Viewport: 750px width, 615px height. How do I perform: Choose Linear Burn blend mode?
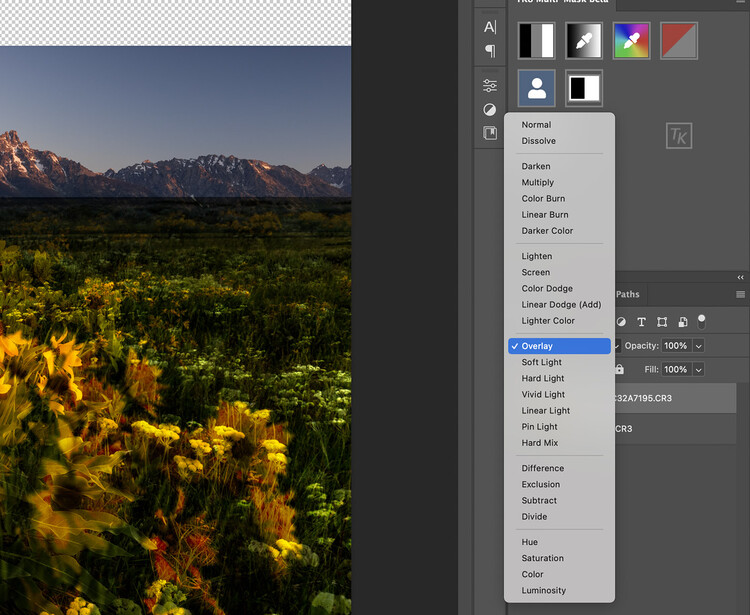pos(545,214)
